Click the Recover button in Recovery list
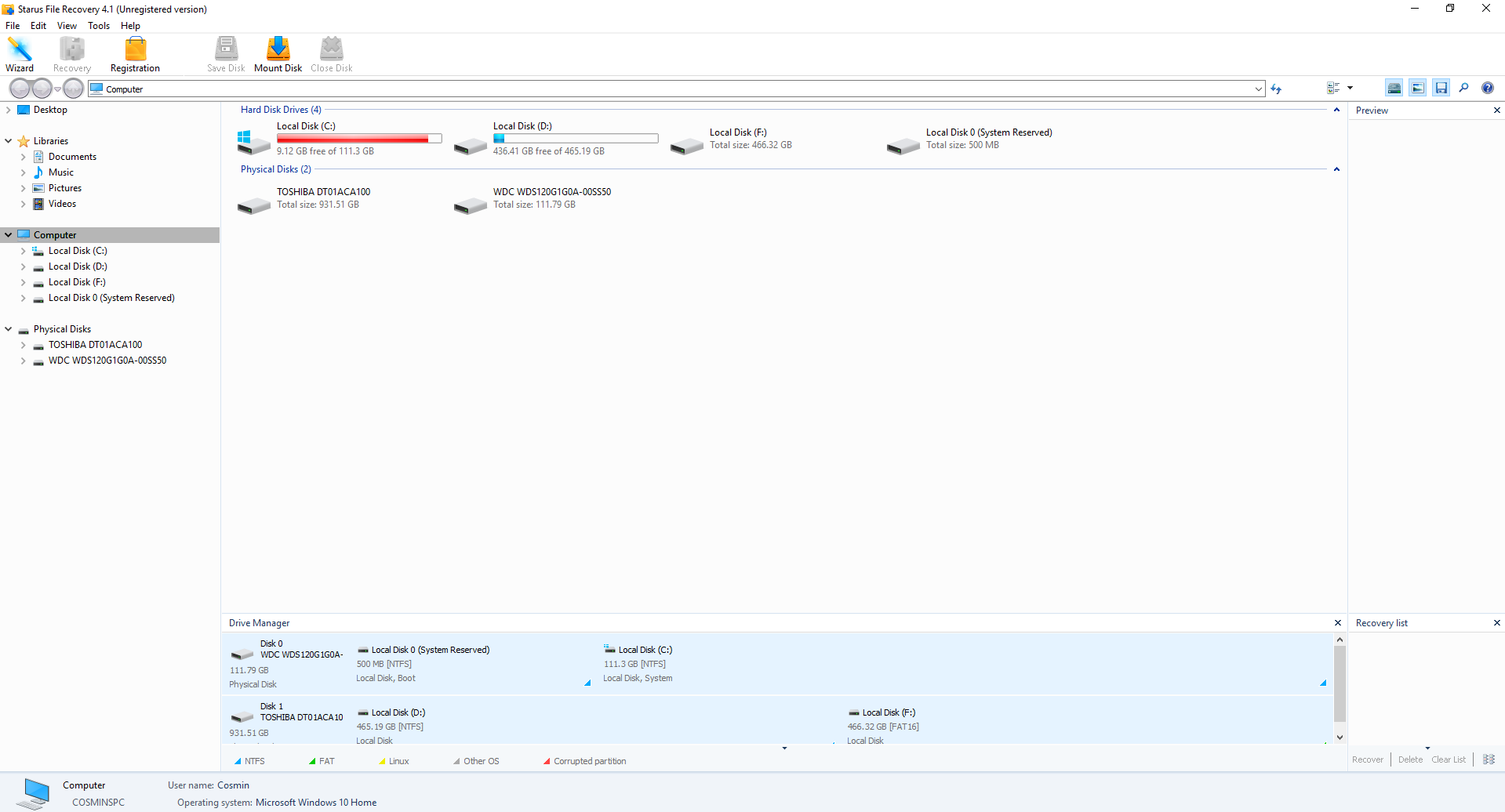 1368,759
